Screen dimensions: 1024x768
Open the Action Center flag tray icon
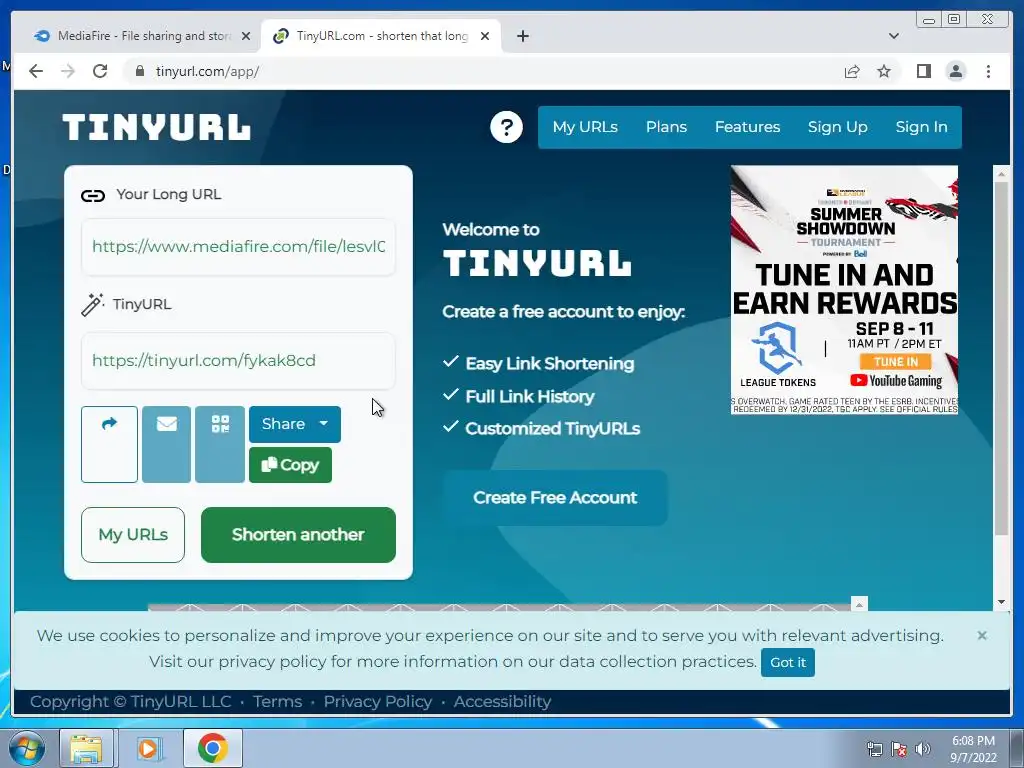899,749
